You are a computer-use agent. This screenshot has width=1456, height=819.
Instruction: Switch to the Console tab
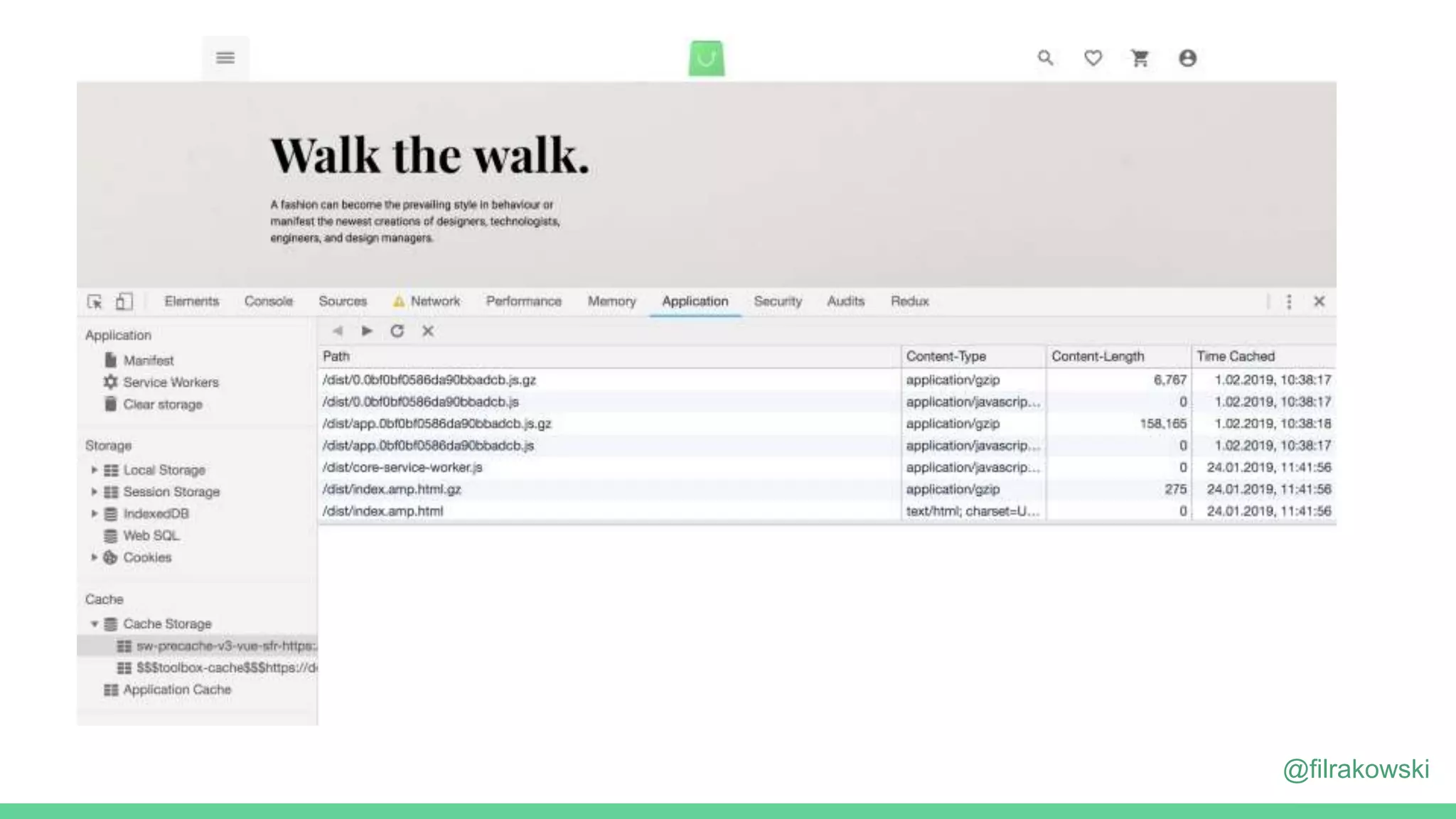point(268,301)
